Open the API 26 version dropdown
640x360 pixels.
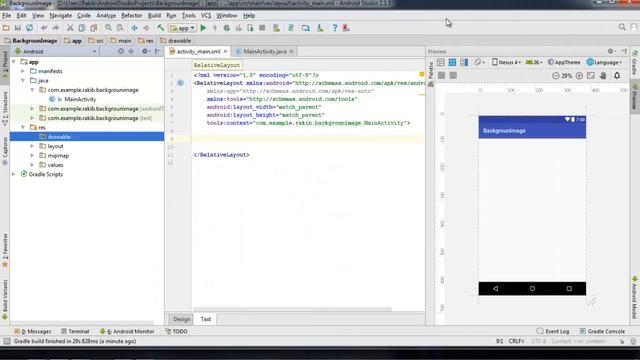pos(534,62)
